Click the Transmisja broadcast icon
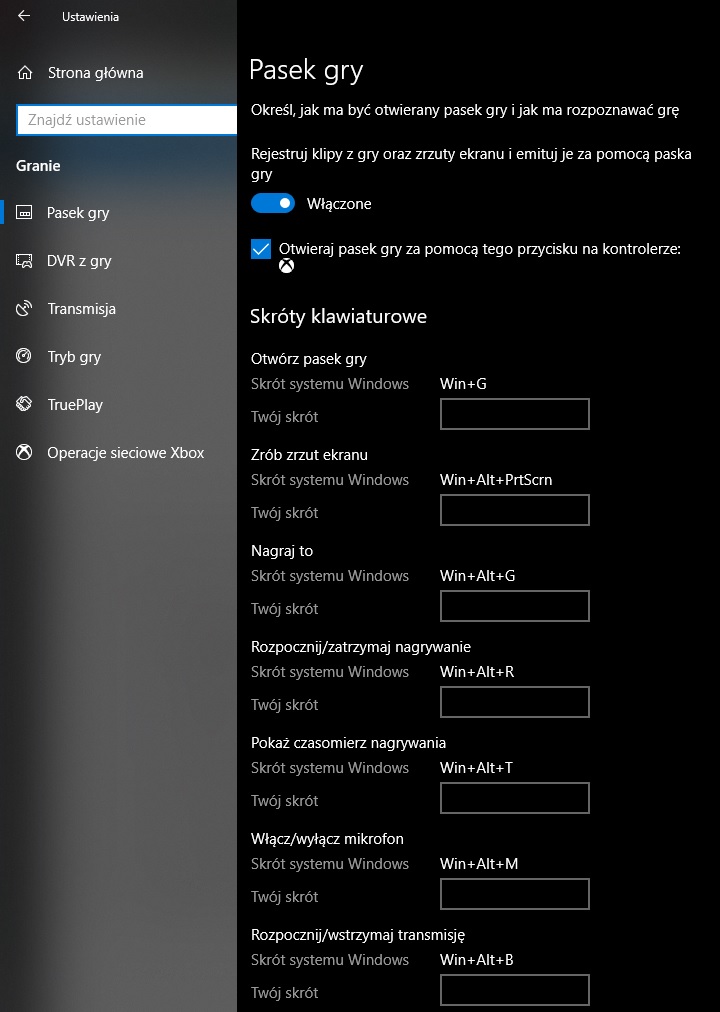 [25, 309]
